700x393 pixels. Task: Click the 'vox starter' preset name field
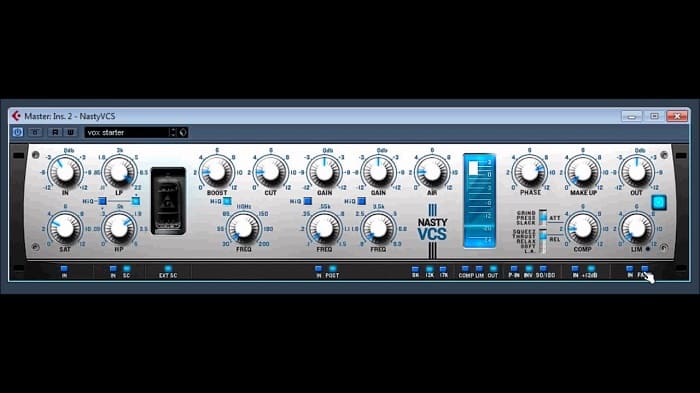click(126, 132)
